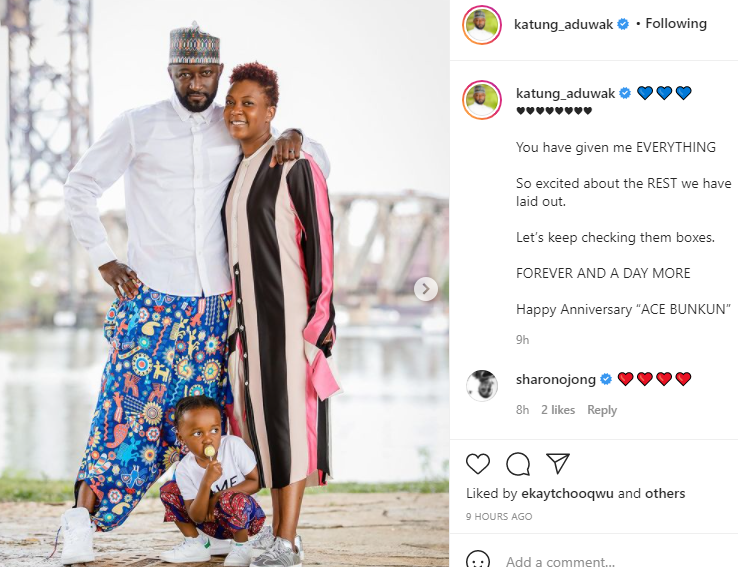Open sharonojong's avatar in comments
The height and width of the screenshot is (567, 738).
[481, 385]
